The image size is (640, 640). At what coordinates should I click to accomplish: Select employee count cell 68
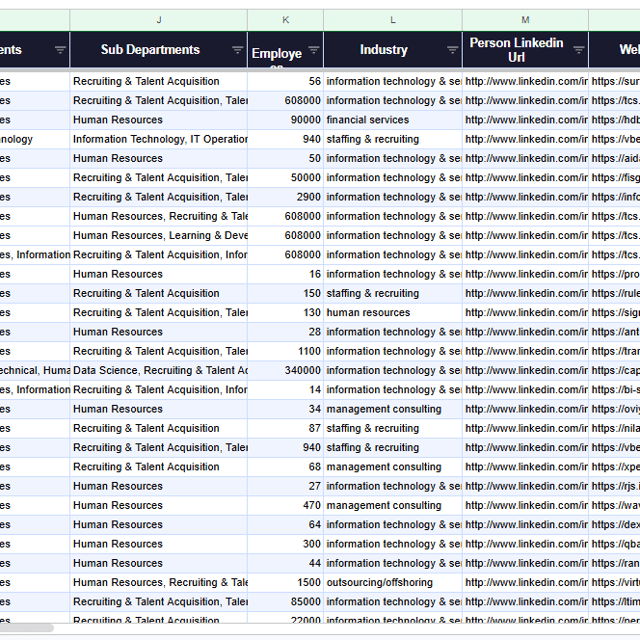coord(285,467)
